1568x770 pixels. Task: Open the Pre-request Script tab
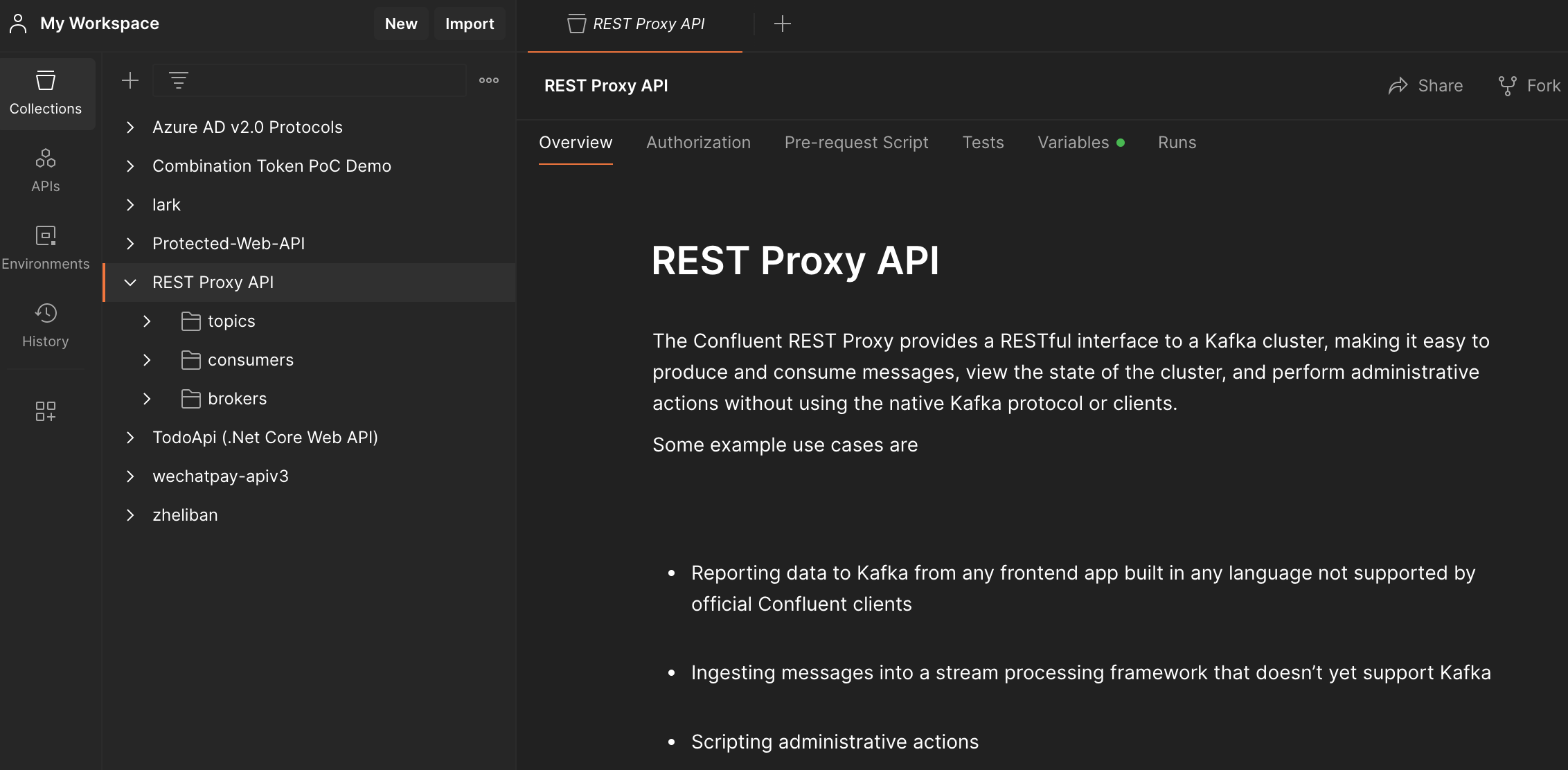856,143
